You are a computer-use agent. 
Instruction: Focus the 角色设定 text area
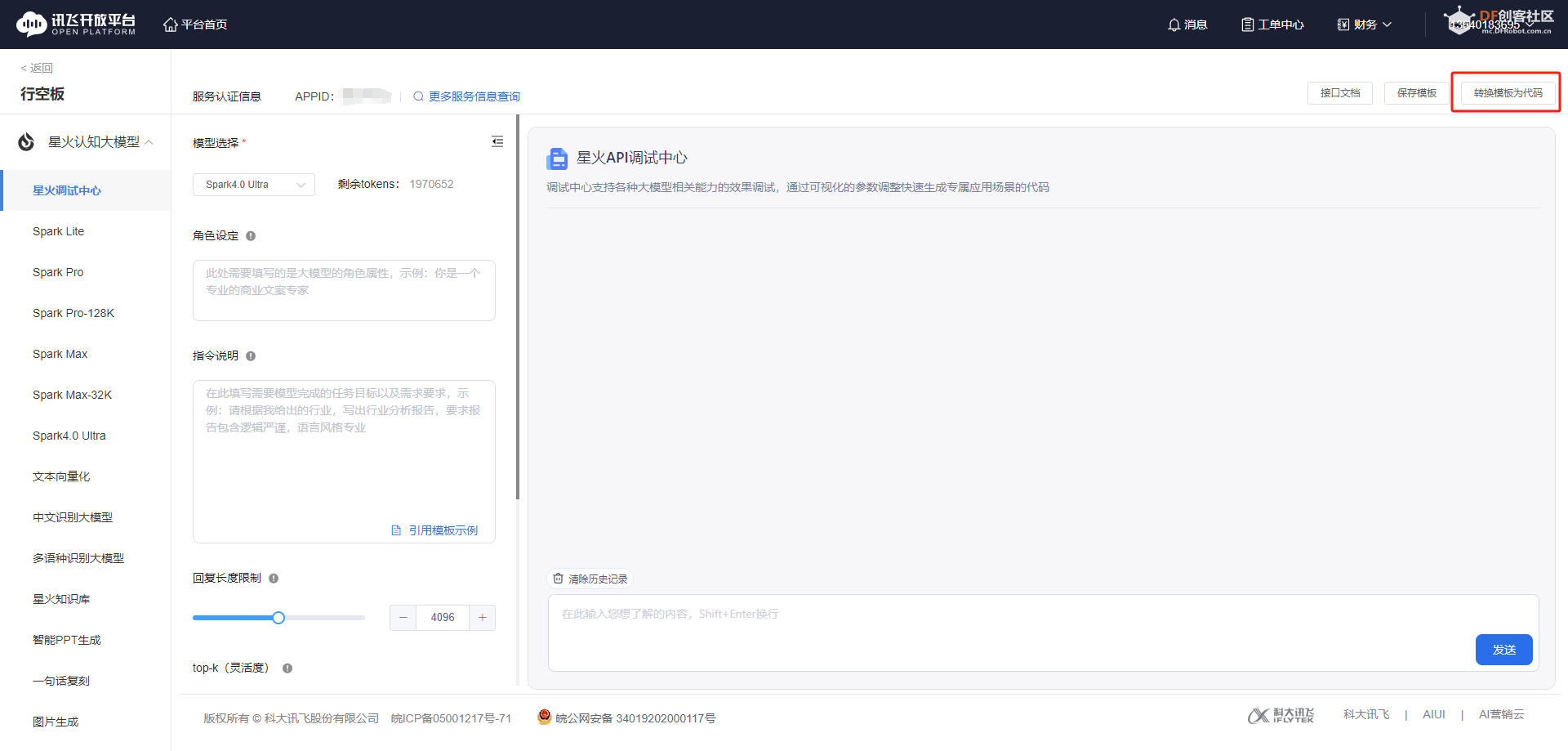344,291
